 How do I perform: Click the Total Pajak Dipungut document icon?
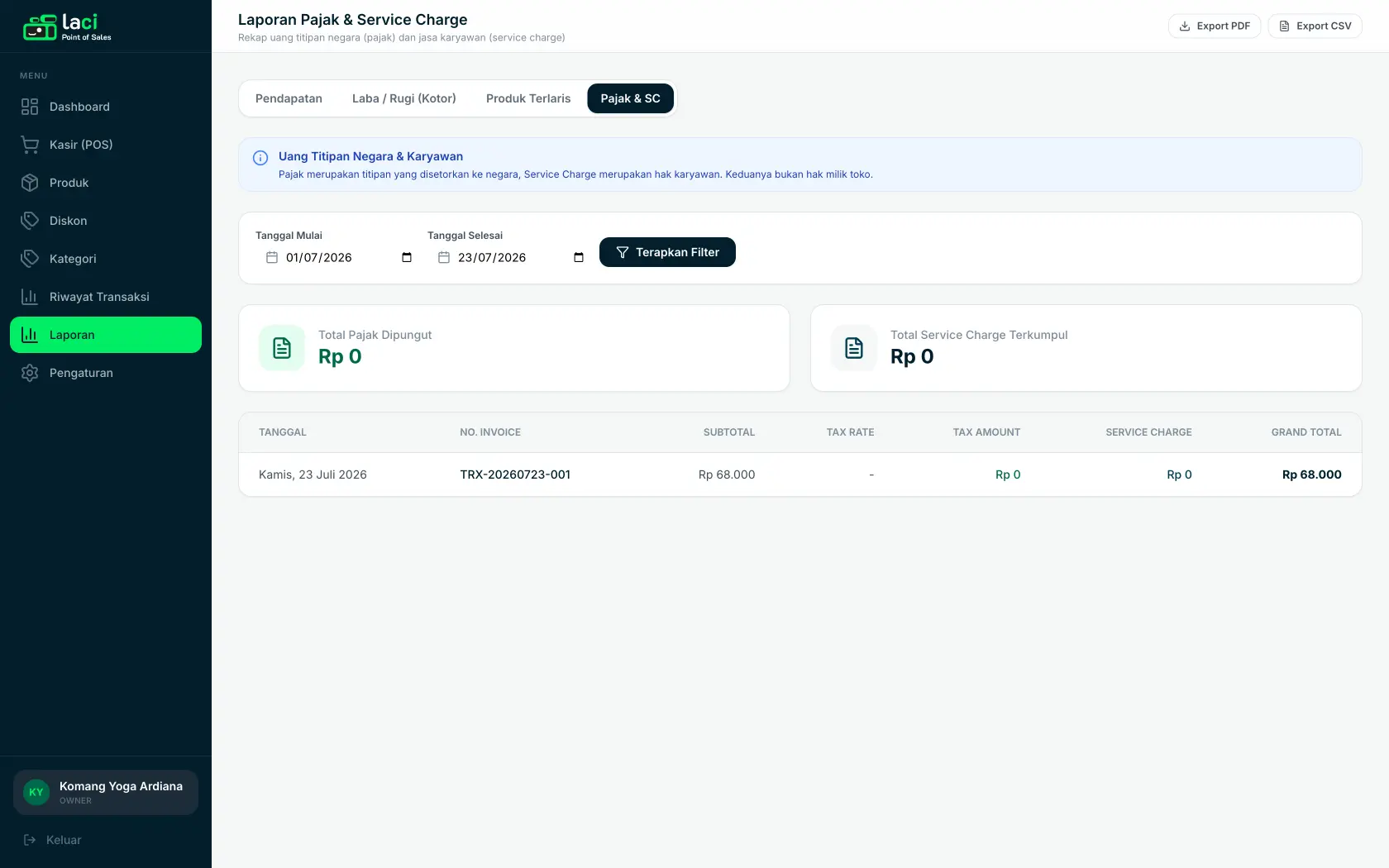282,348
